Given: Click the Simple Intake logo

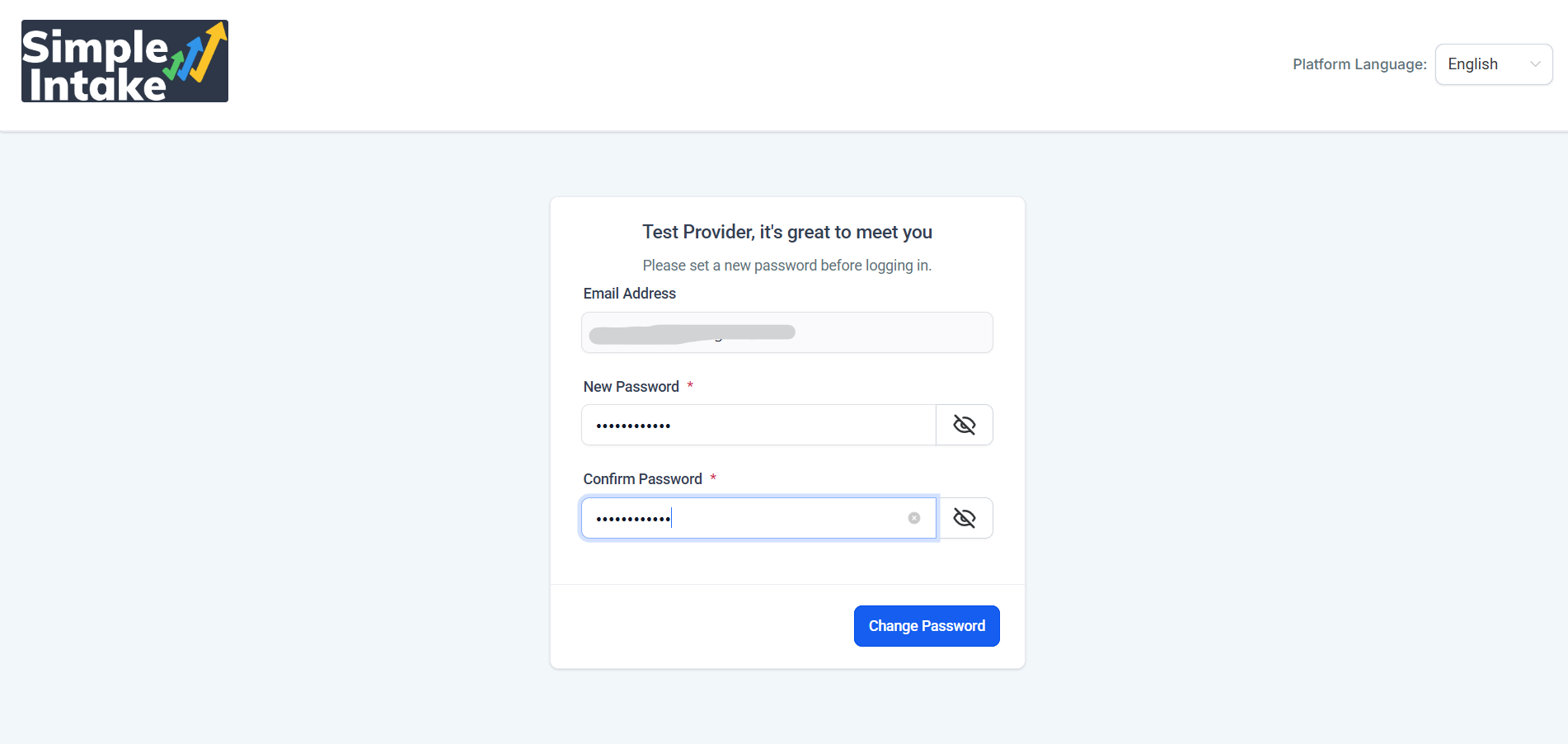Looking at the screenshot, I should (124, 61).
